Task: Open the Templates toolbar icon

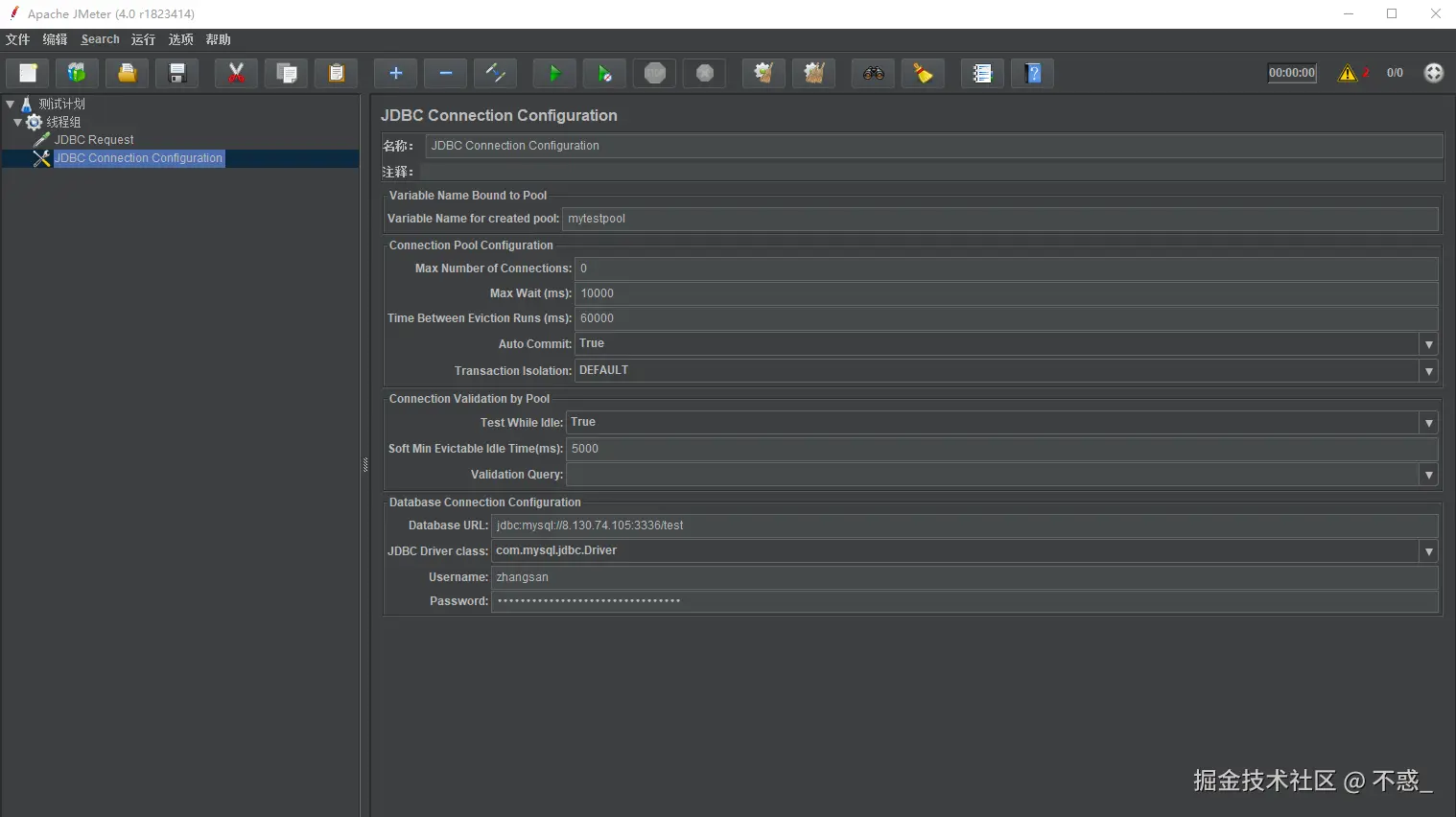Action: 77,73
